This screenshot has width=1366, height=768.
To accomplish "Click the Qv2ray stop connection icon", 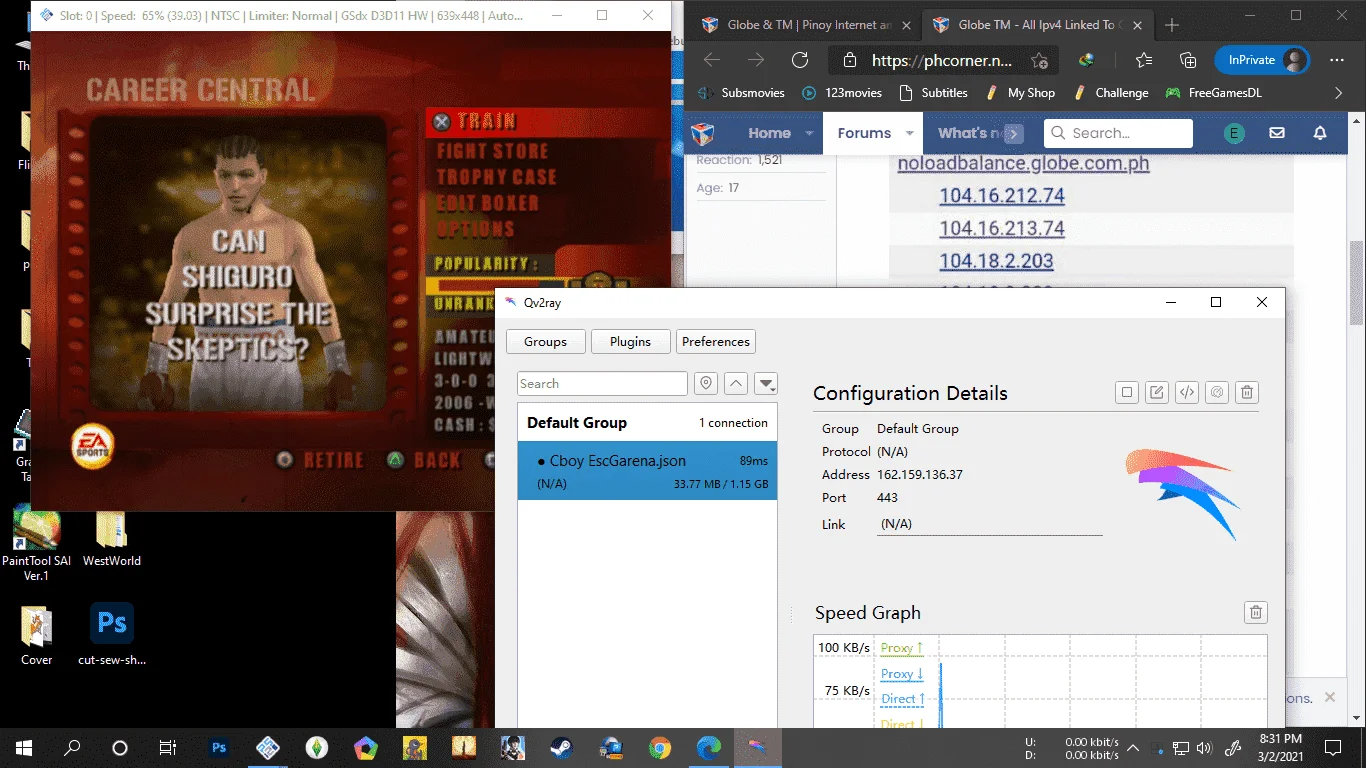I will coord(1127,392).
